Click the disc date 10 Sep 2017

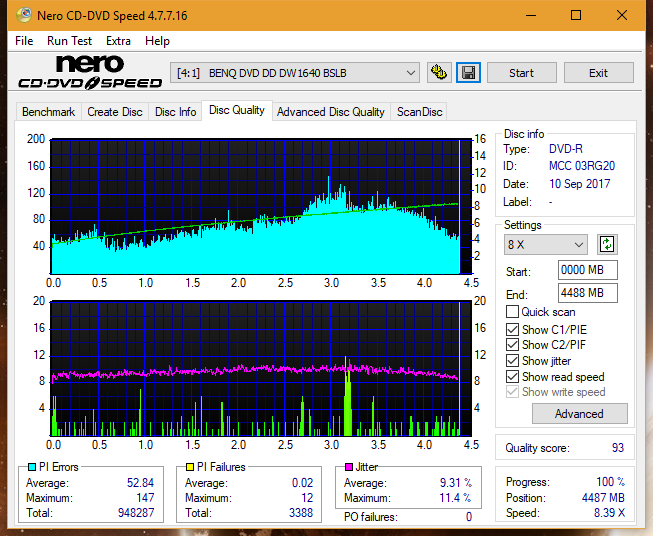(x=579, y=184)
